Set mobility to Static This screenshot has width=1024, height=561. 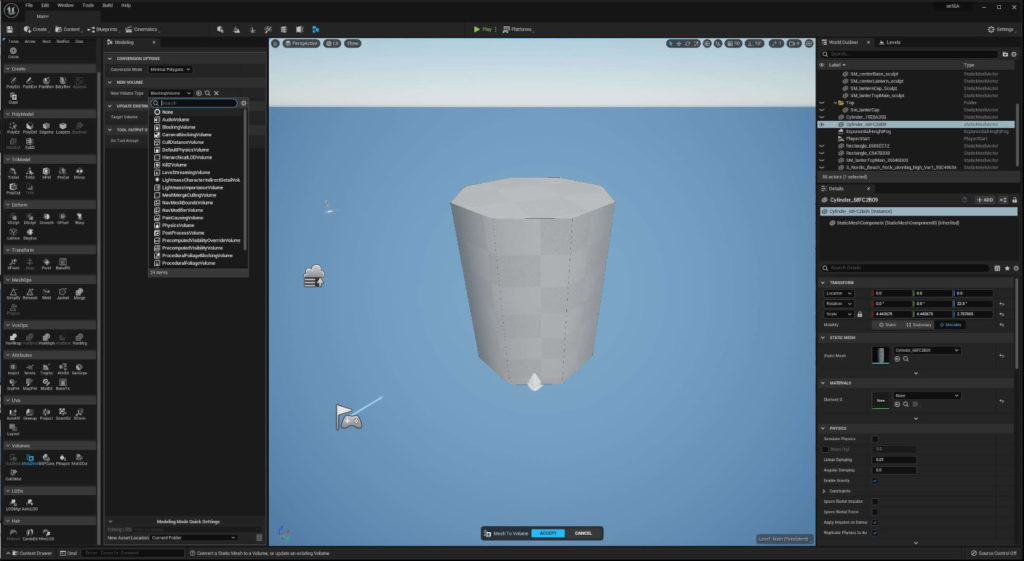887,325
